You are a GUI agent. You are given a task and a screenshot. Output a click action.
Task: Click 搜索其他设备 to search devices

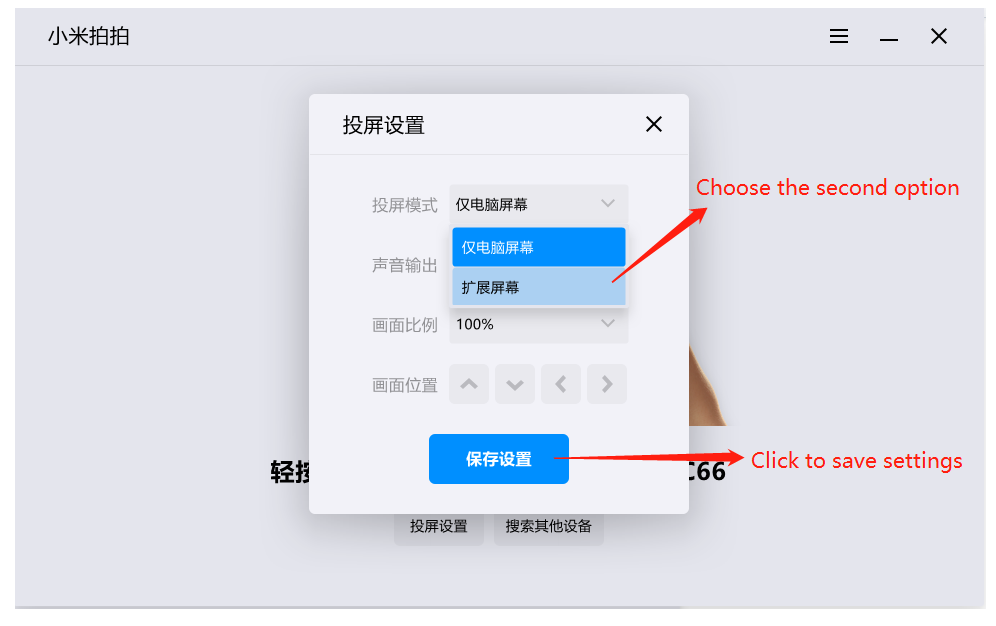(549, 526)
